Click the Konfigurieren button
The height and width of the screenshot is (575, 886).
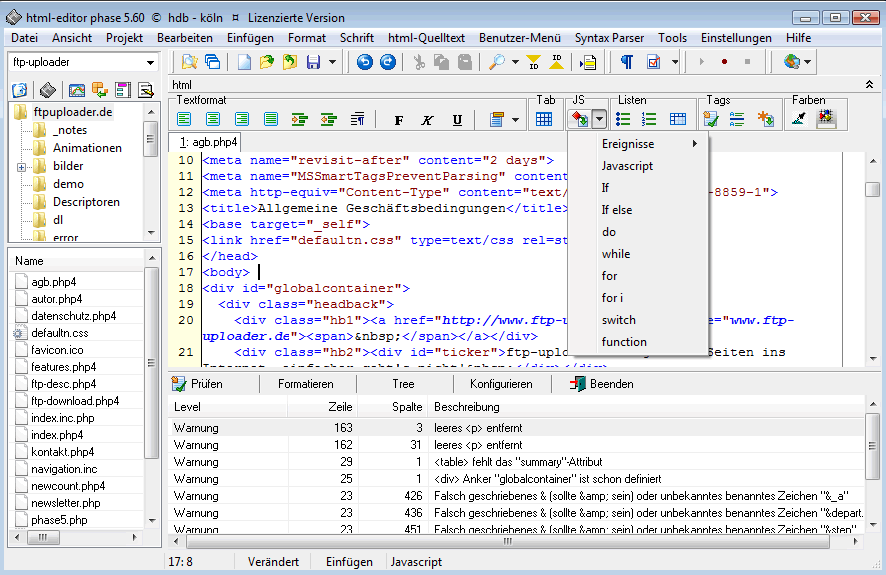(501, 384)
